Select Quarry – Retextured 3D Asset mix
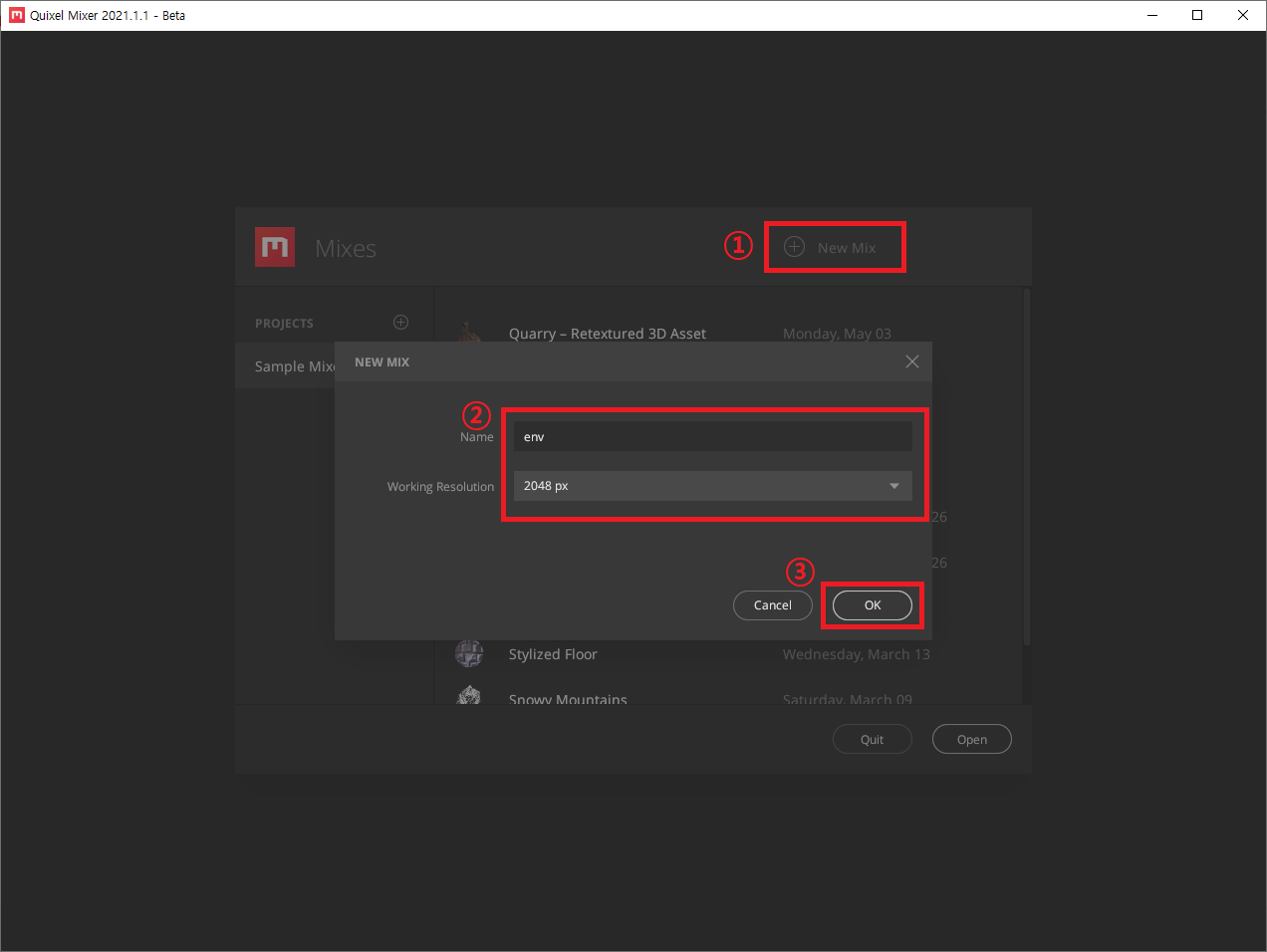Image resolution: width=1267 pixels, height=952 pixels. 608,334
